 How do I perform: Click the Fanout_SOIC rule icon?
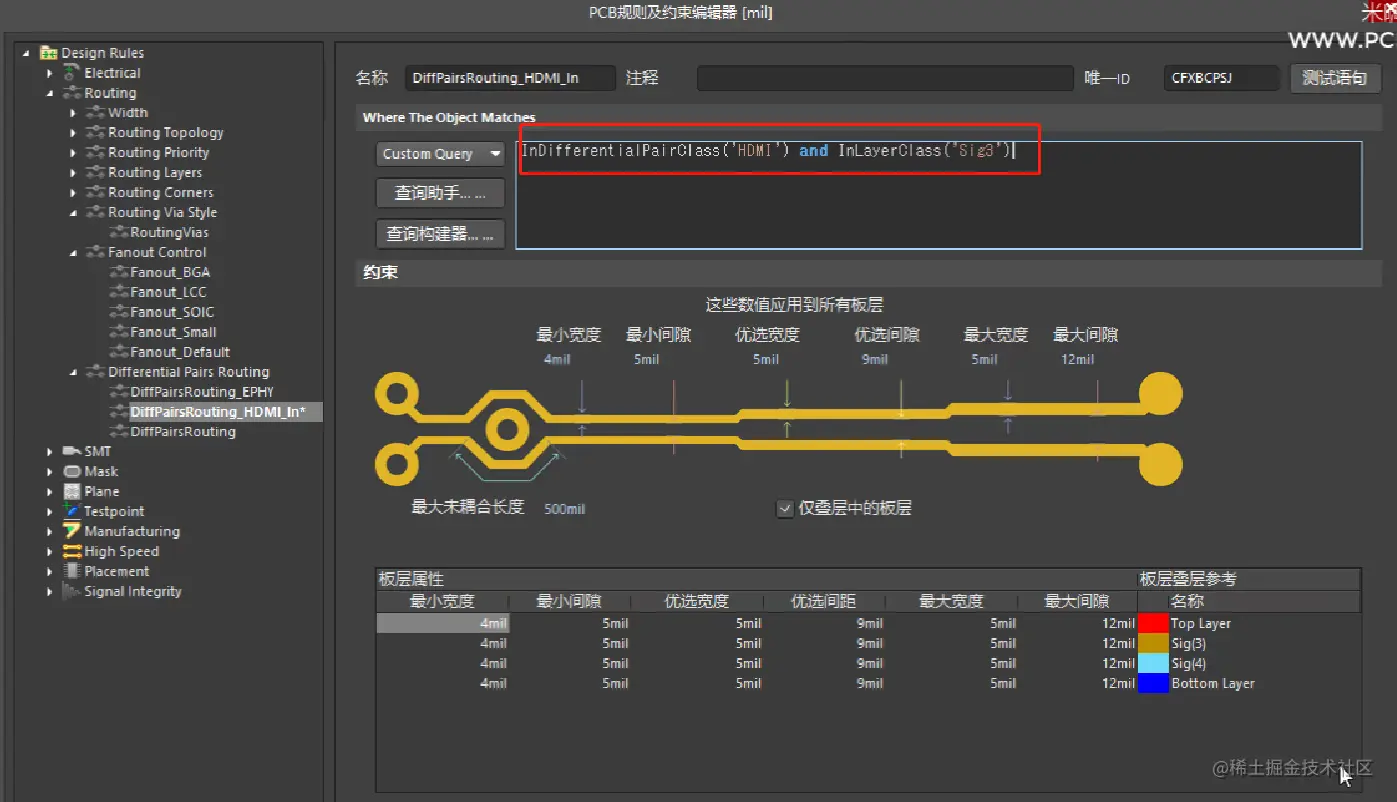(x=119, y=312)
